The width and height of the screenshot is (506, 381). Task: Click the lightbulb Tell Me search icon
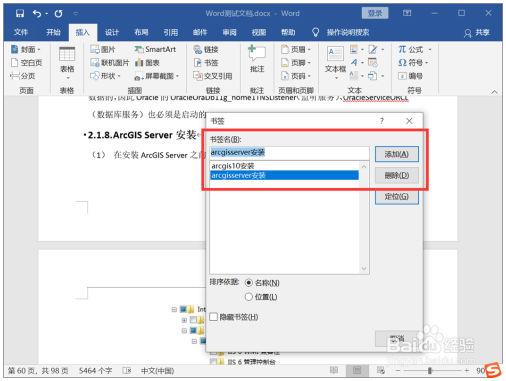315,32
